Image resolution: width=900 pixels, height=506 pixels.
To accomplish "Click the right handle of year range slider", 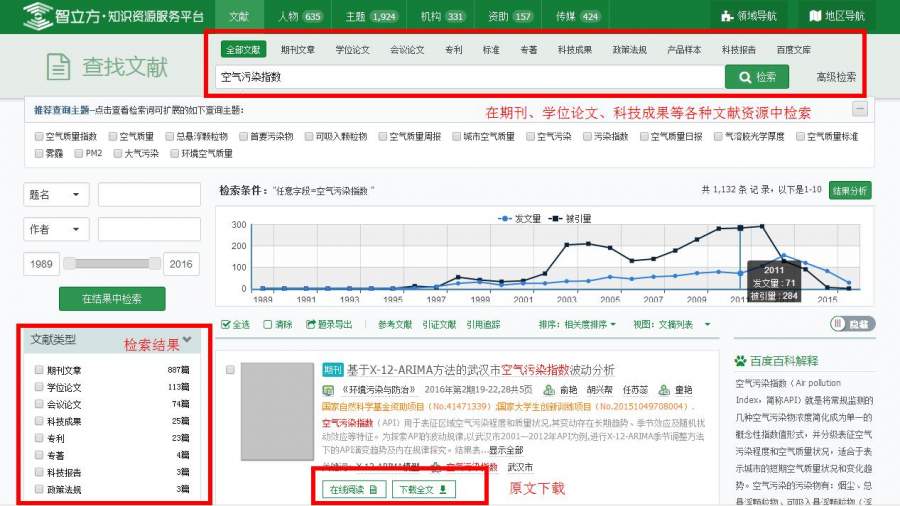I will pyautogui.click(x=154, y=263).
